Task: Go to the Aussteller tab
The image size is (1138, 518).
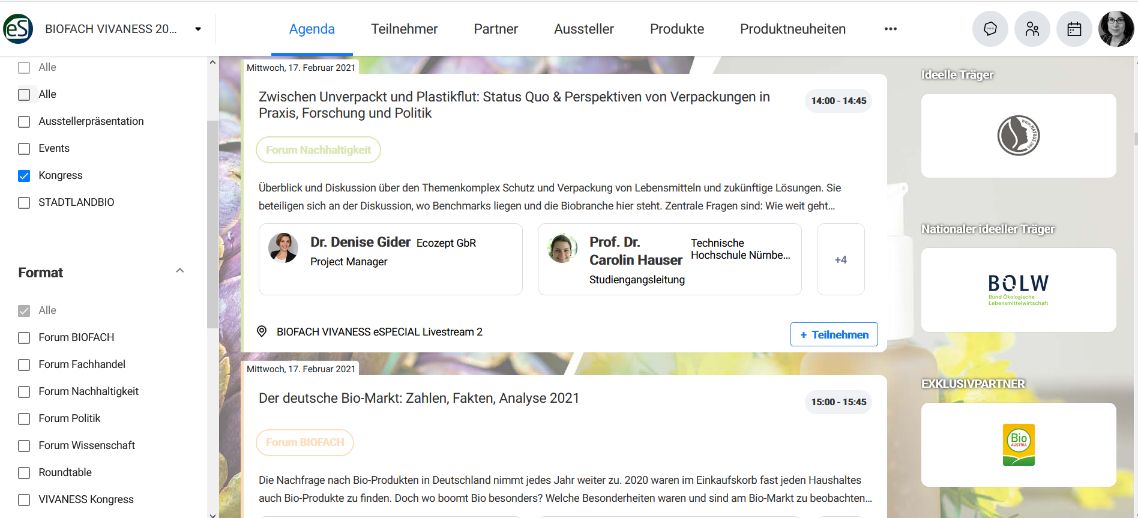Action: coord(584,29)
